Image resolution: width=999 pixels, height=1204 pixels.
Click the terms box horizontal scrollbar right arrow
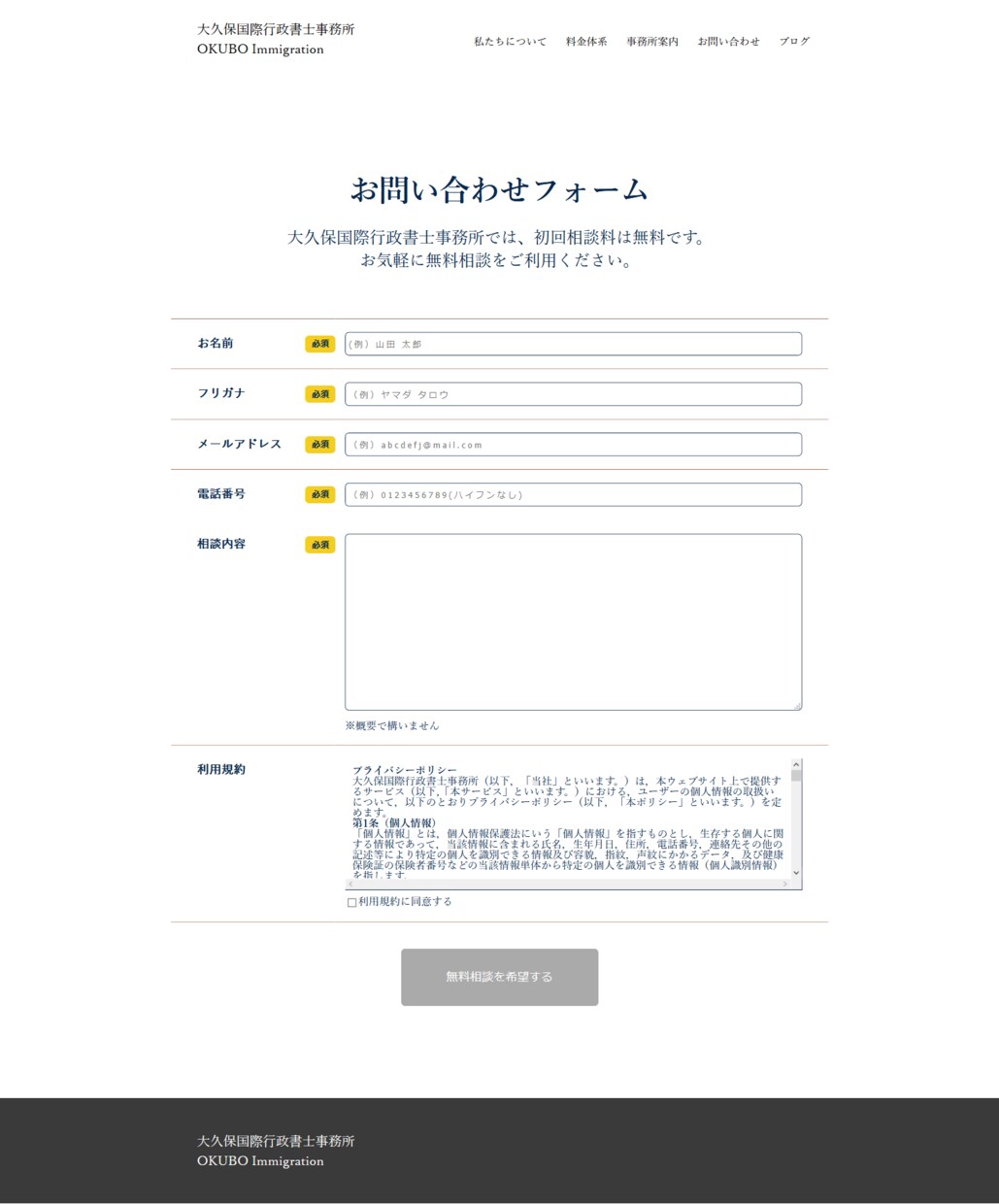[x=785, y=884]
